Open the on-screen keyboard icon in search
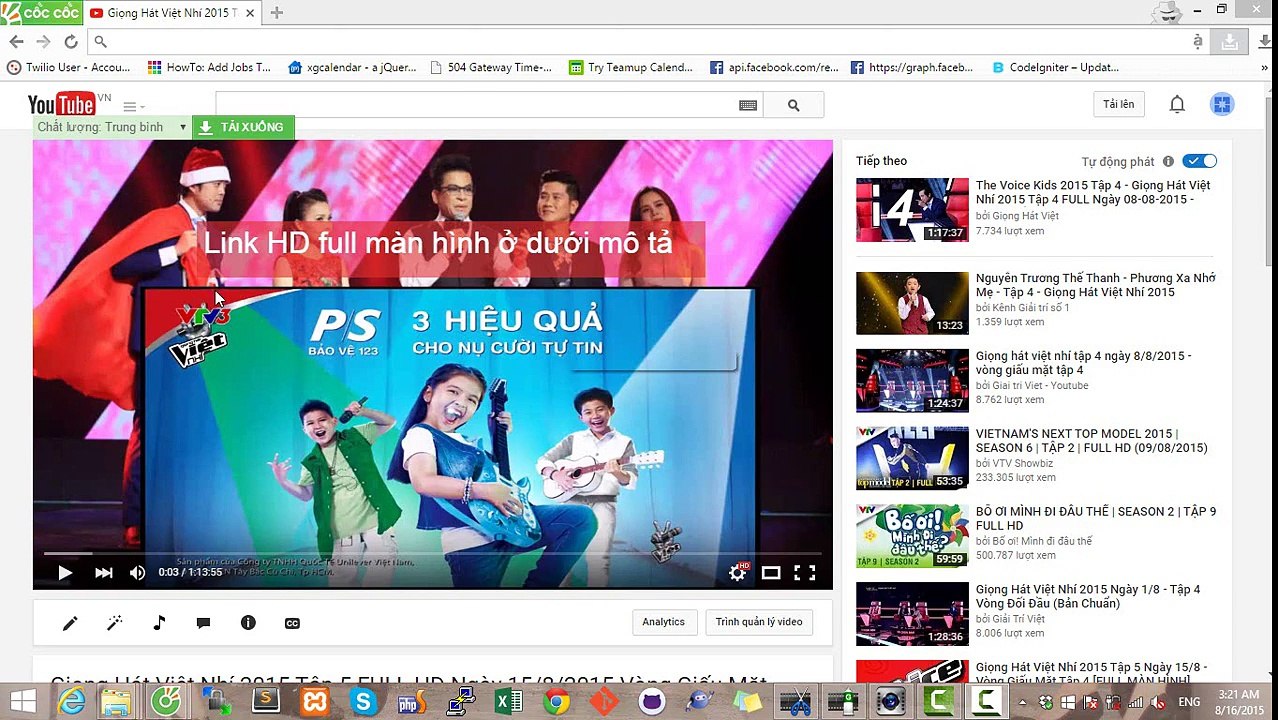 pos(747,105)
